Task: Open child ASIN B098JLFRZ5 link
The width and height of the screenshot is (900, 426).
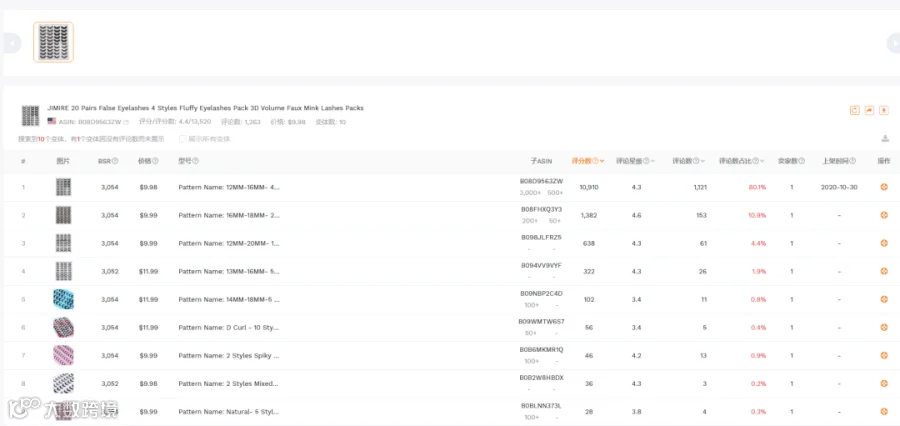Action: (541, 237)
